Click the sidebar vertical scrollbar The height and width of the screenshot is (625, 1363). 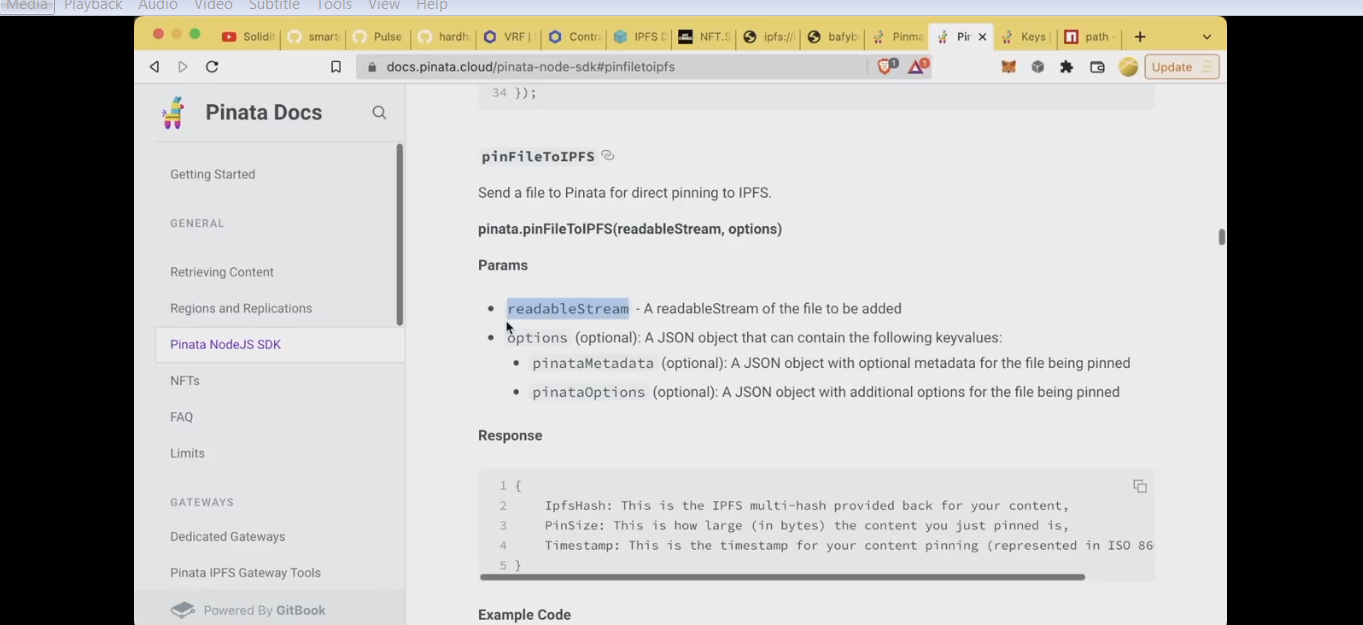coord(400,235)
